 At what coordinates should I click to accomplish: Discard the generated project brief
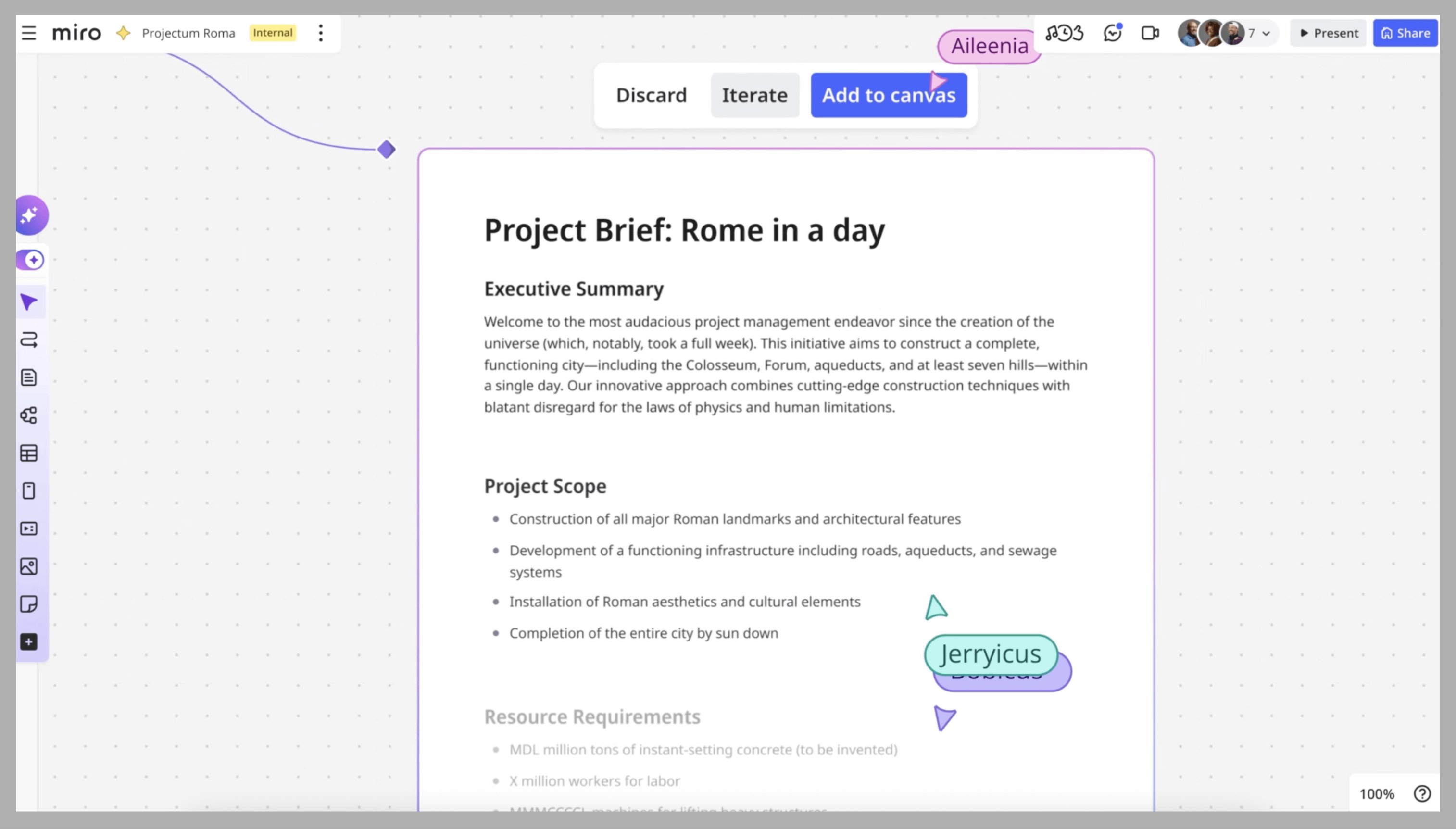pyautogui.click(x=651, y=95)
